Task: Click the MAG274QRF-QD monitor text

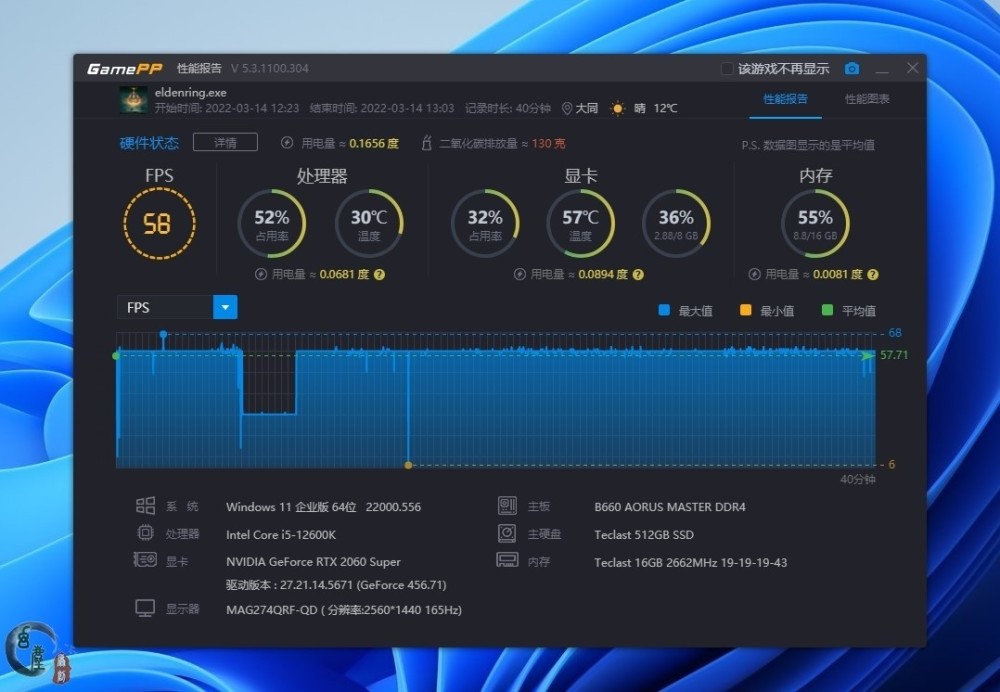Action: pos(344,610)
